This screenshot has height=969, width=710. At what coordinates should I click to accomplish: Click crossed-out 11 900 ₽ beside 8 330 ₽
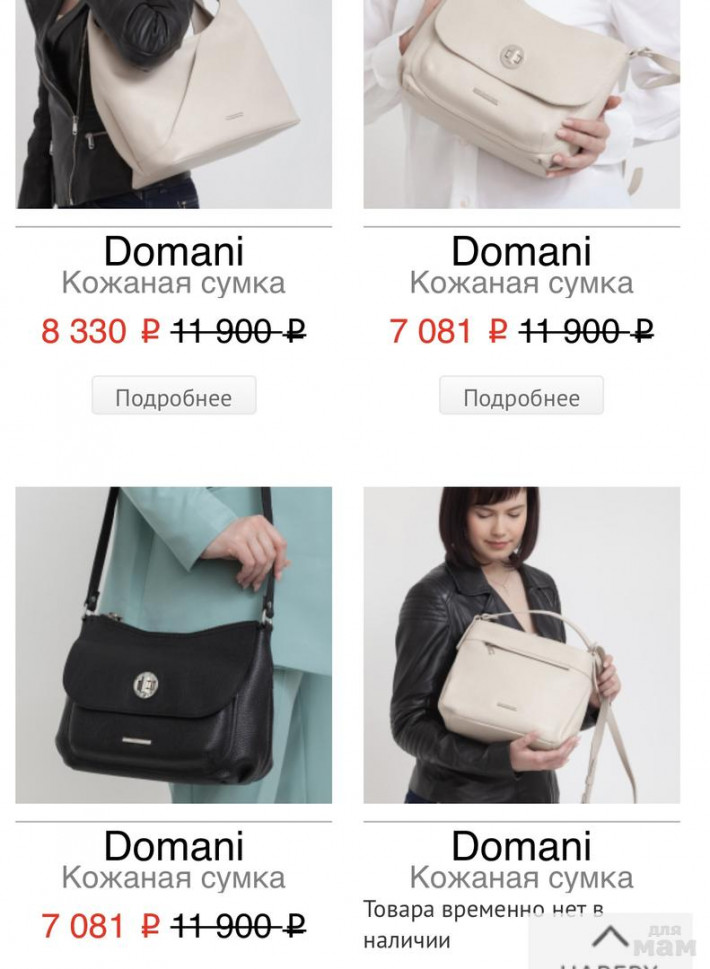pos(239,331)
